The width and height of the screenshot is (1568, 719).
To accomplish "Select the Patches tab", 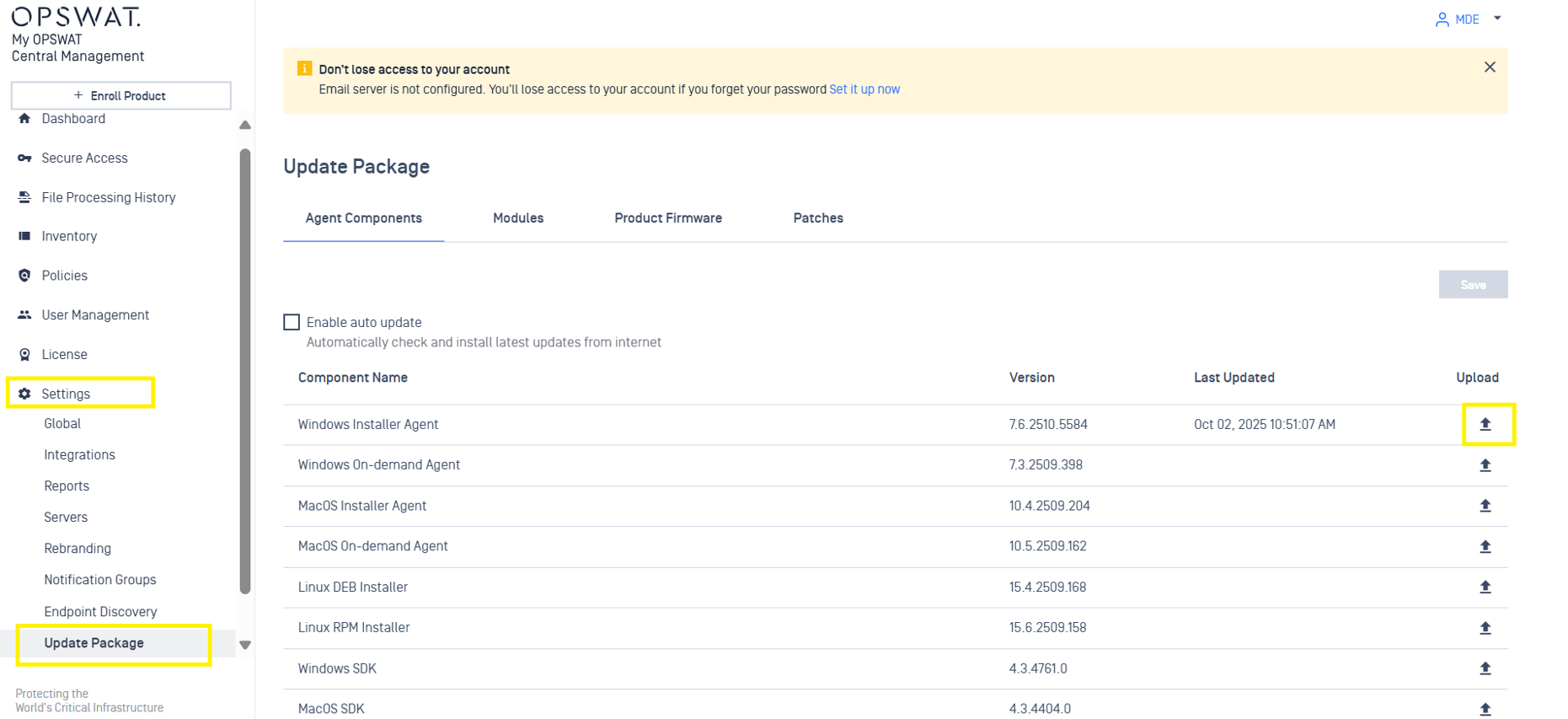I will point(817,218).
